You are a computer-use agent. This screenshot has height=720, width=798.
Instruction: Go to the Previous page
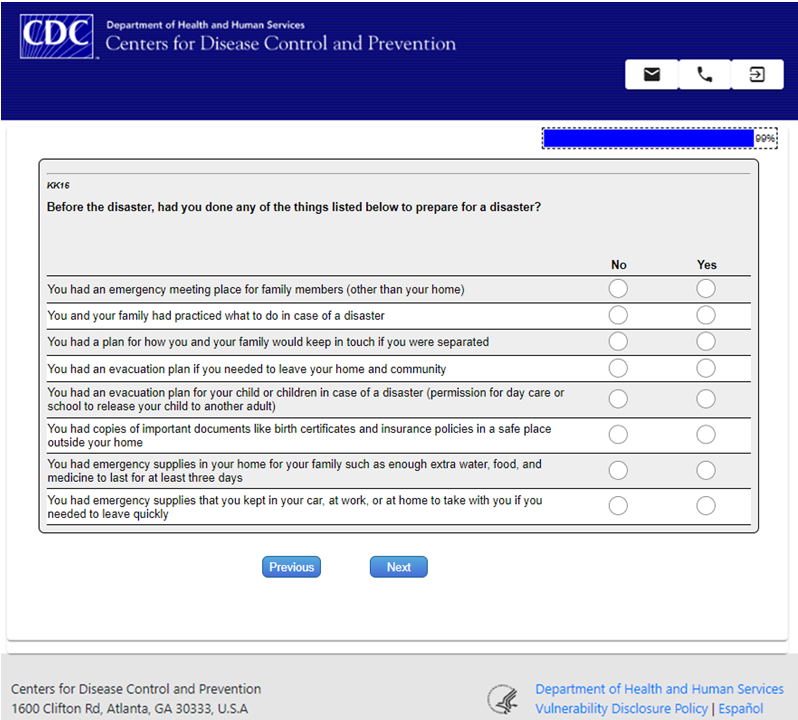(291, 567)
